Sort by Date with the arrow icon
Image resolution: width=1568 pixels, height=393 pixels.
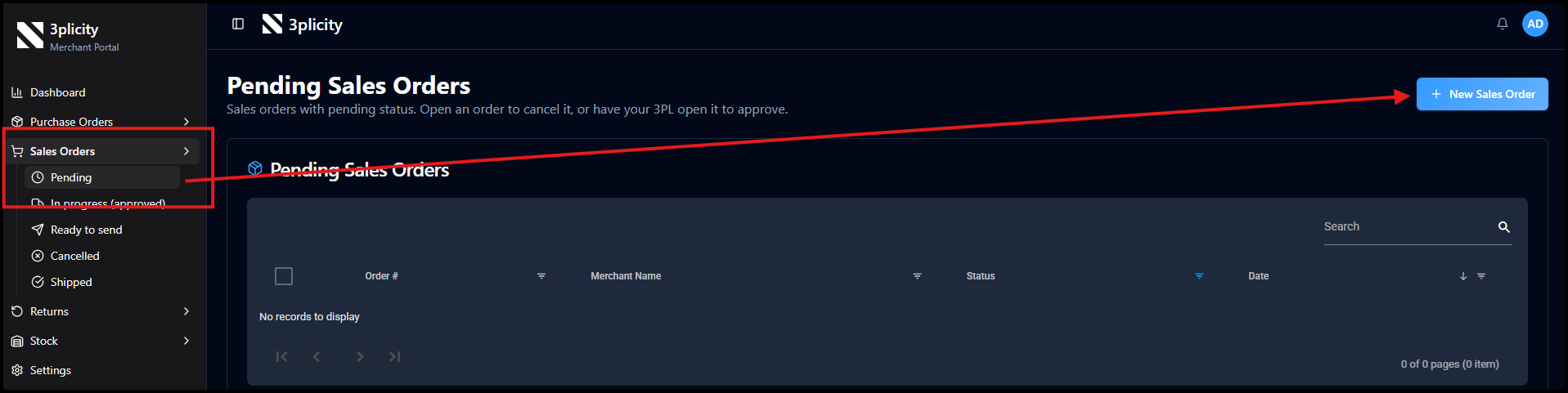pos(1463,276)
